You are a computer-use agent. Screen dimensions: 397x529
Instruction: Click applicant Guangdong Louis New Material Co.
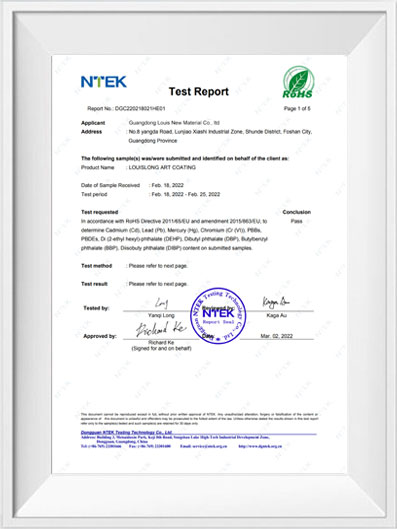[174, 123]
